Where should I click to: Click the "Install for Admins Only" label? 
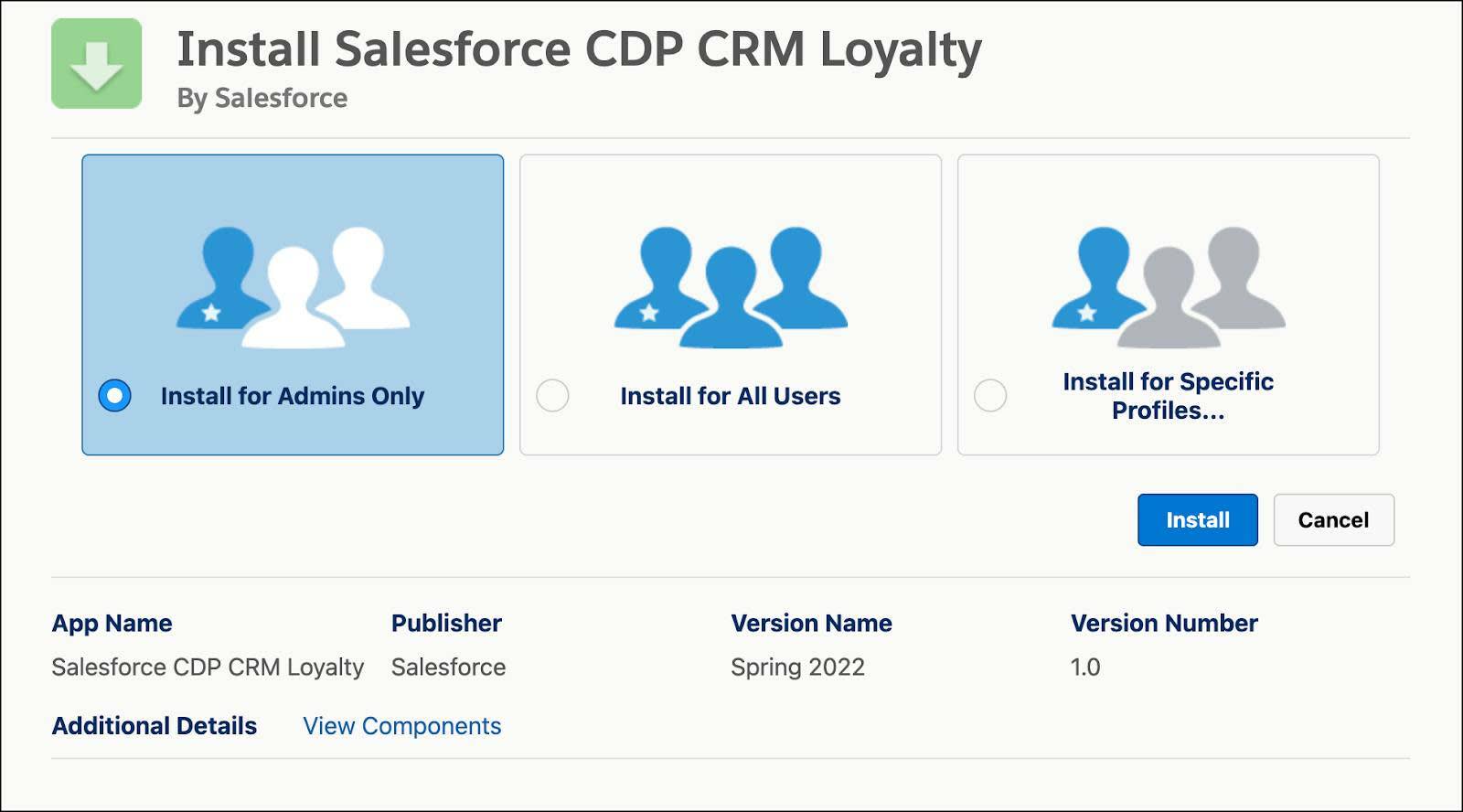[293, 396]
